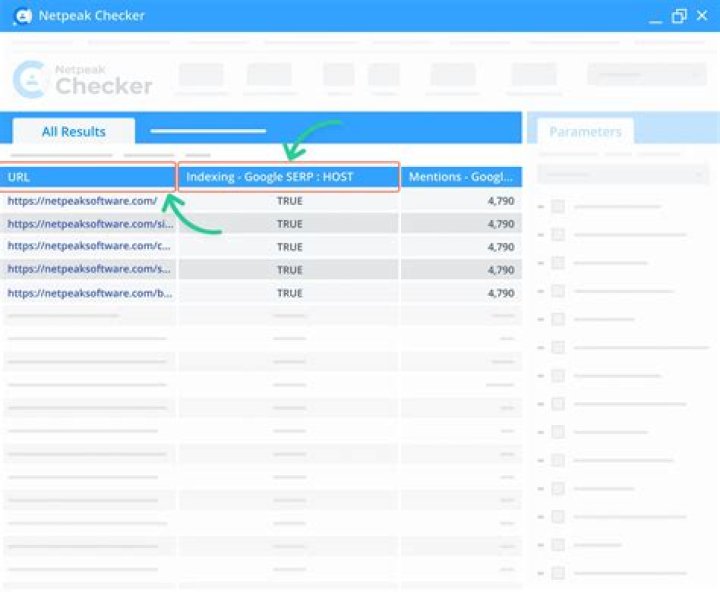Open the https://netpeaksoftware.com/b... URL

90,293
